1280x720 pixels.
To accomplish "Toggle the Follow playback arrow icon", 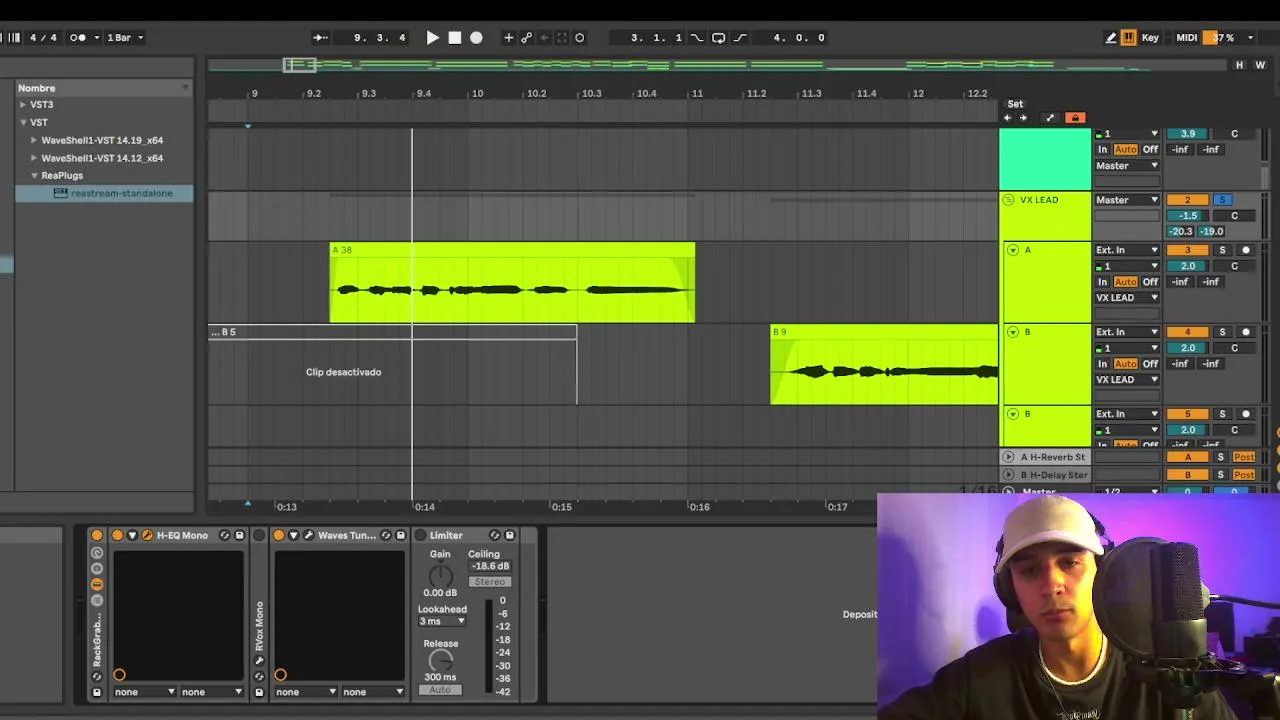I will 320,38.
